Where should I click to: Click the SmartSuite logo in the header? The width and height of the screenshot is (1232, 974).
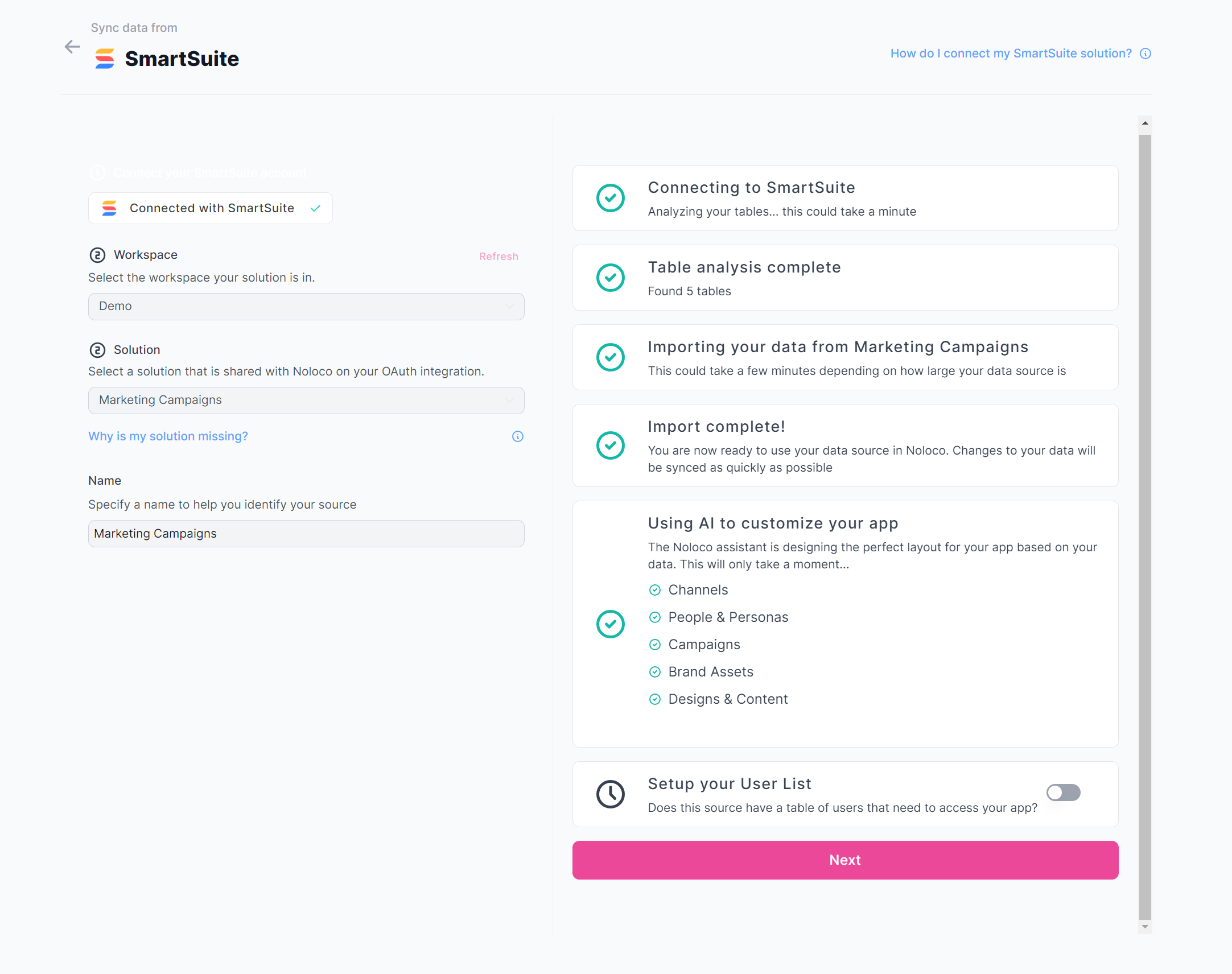105,59
